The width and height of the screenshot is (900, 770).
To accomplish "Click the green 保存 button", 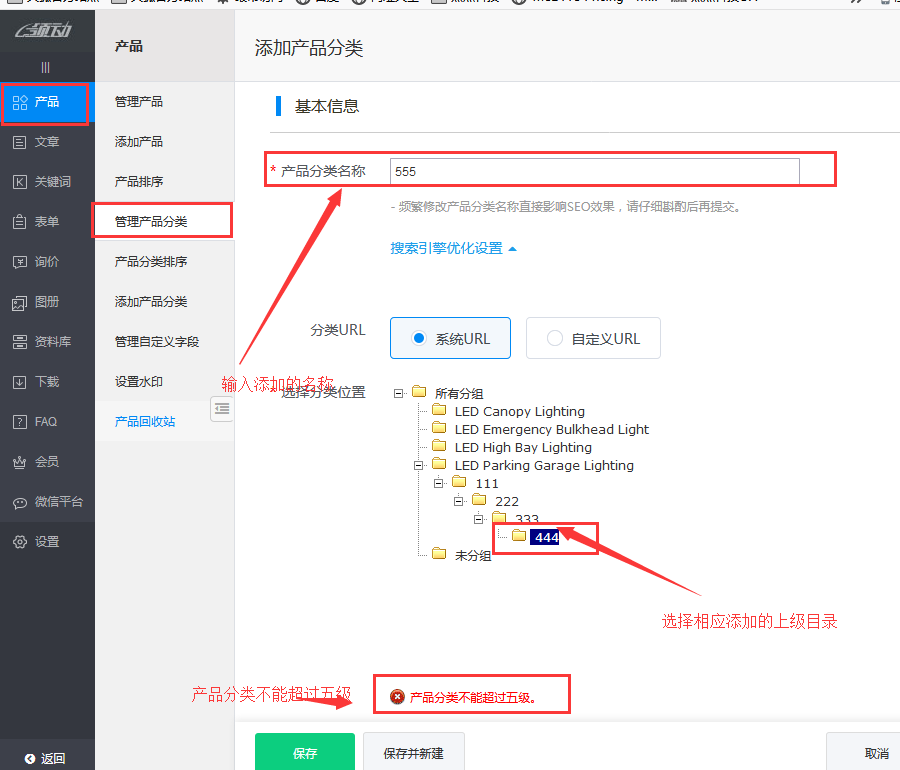I will (x=305, y=753).
